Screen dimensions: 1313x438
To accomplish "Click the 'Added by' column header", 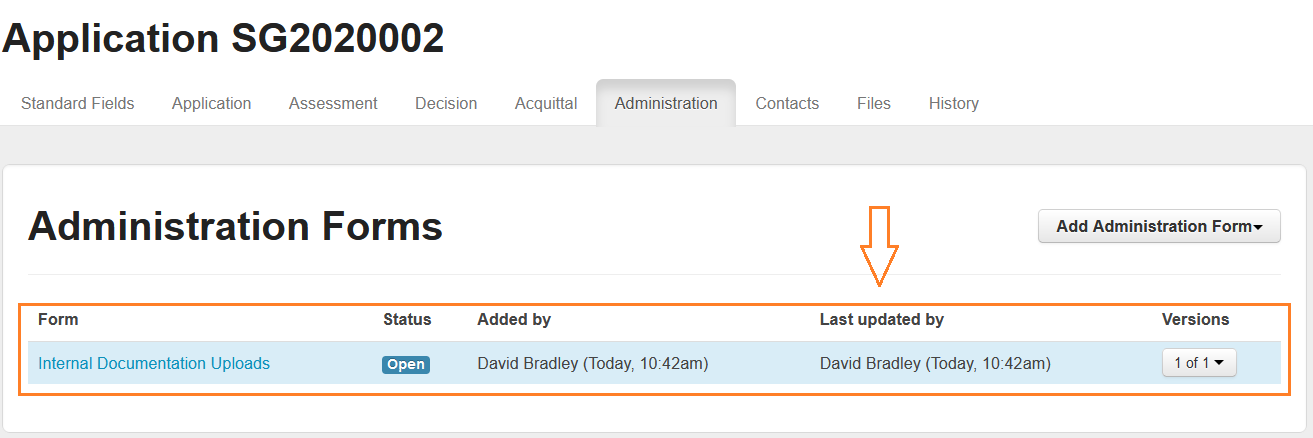I will click(514, 319).
